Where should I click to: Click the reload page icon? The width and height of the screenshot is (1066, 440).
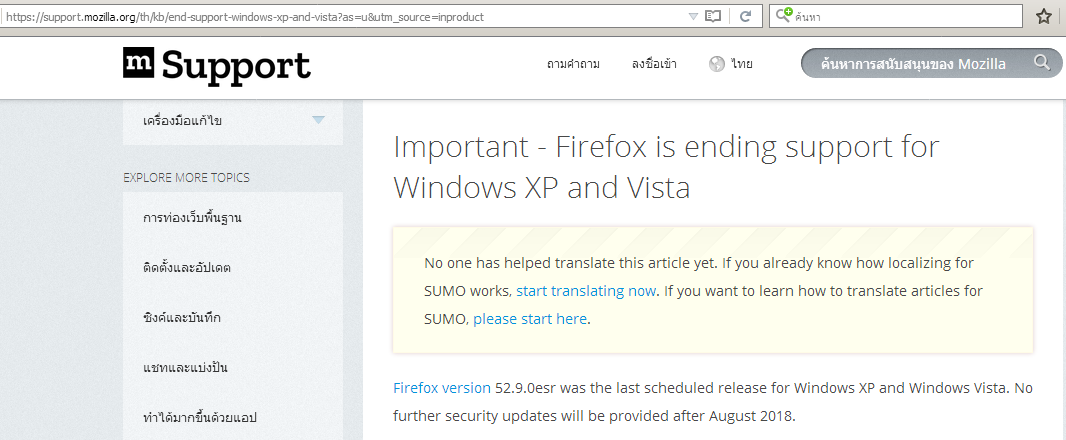pos(745,17)
